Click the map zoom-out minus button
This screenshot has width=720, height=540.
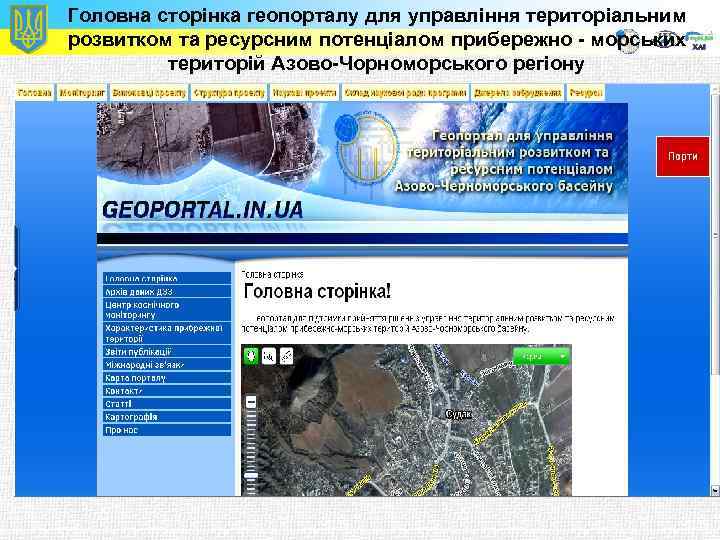(x=251, y=403)
